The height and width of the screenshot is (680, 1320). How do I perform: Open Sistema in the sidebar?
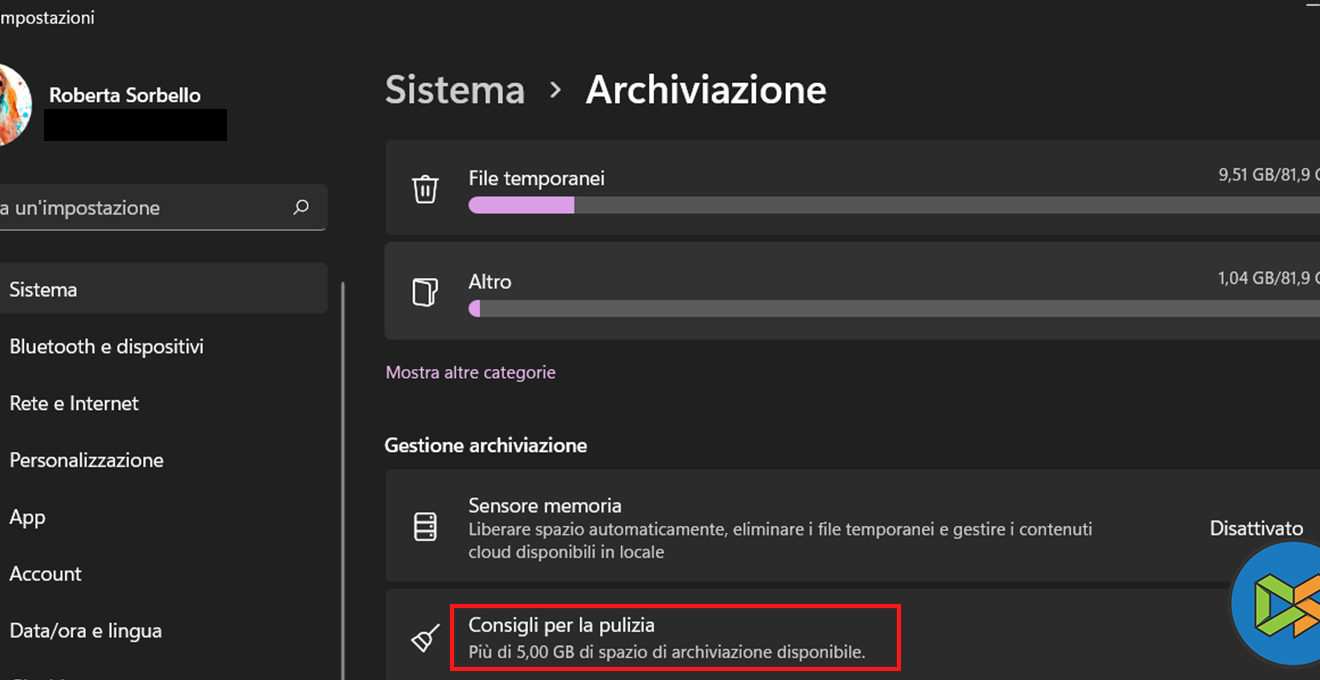[x=43, y=289]
